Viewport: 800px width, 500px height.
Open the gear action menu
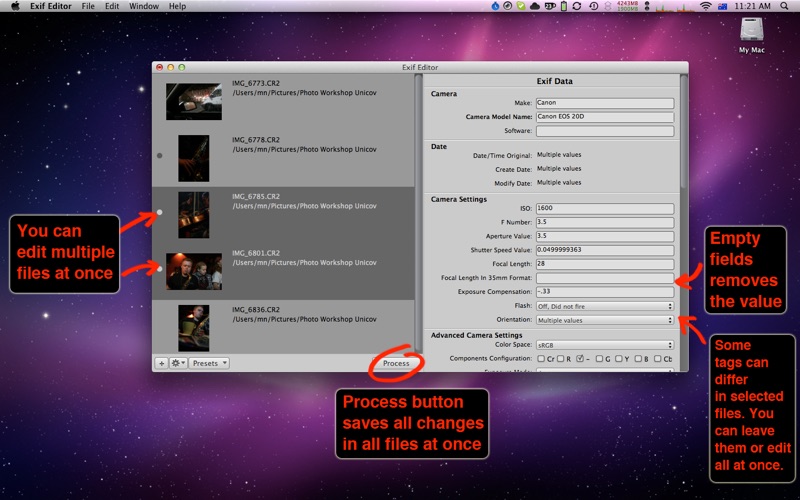pos(178,363)
